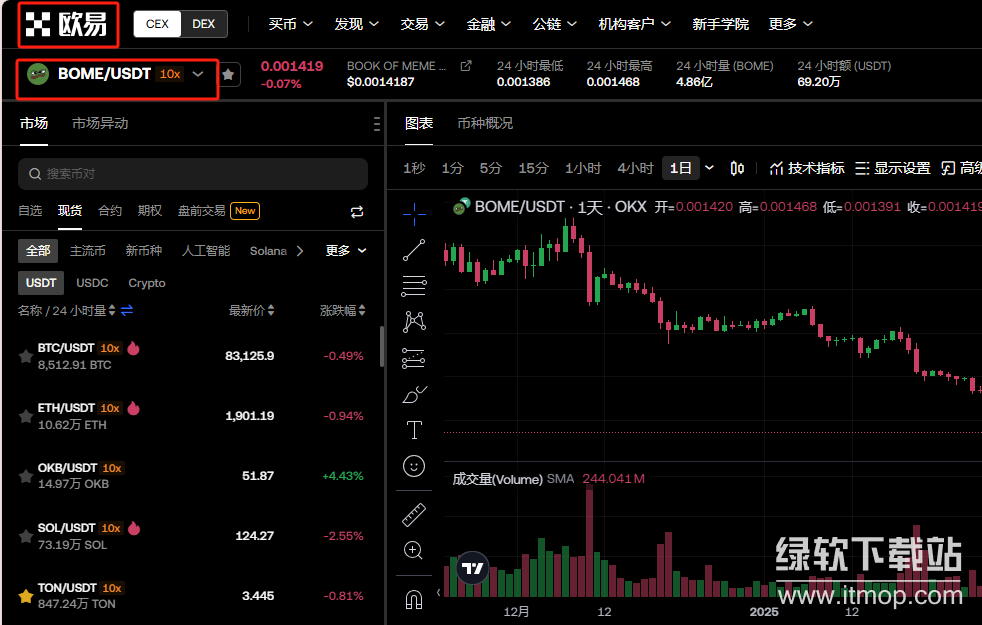982x625 pixels.
Task: Select the pattern drawing tool
Action: point(414,322)
